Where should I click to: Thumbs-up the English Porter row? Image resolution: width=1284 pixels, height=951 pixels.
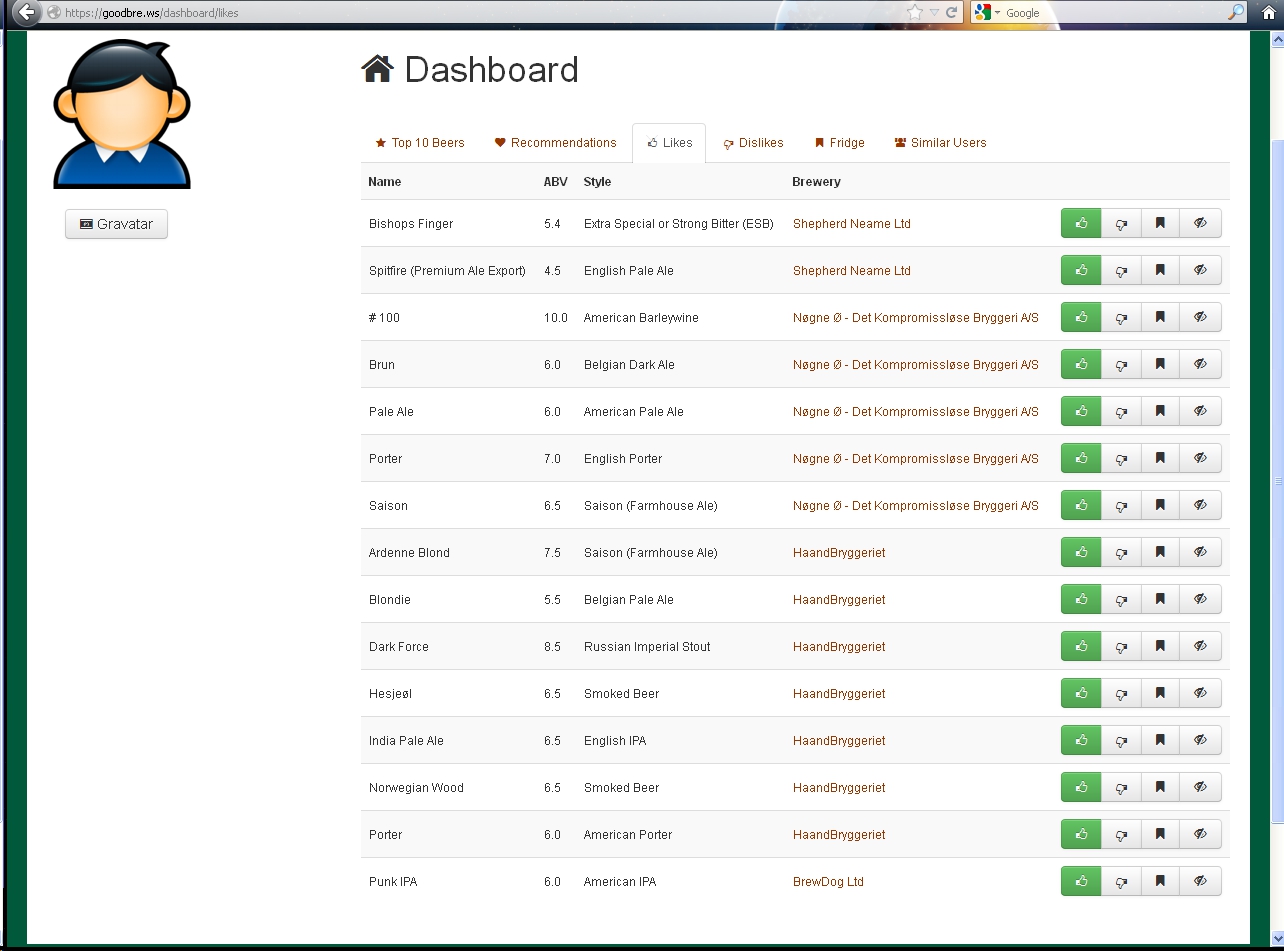(1081, 459)
